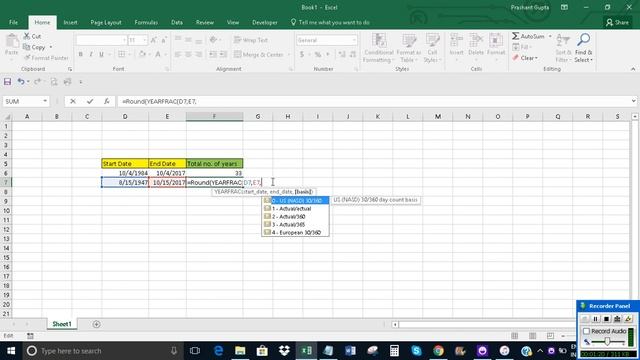Viewport: 640px width, 360px height.
Task: Open Word from the taskbar
Action: coord(350,351)
